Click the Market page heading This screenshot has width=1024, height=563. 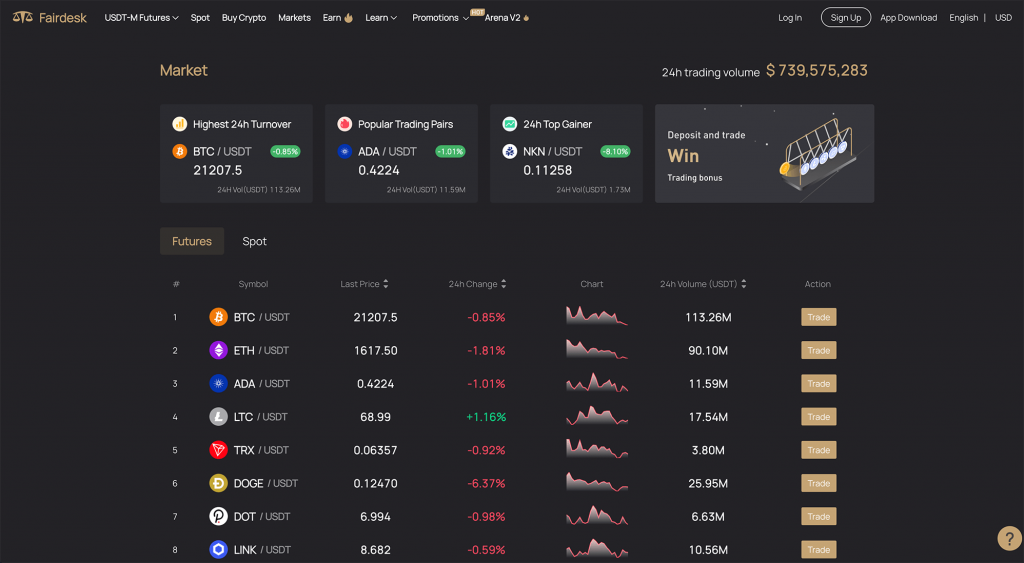pos(184,70)
